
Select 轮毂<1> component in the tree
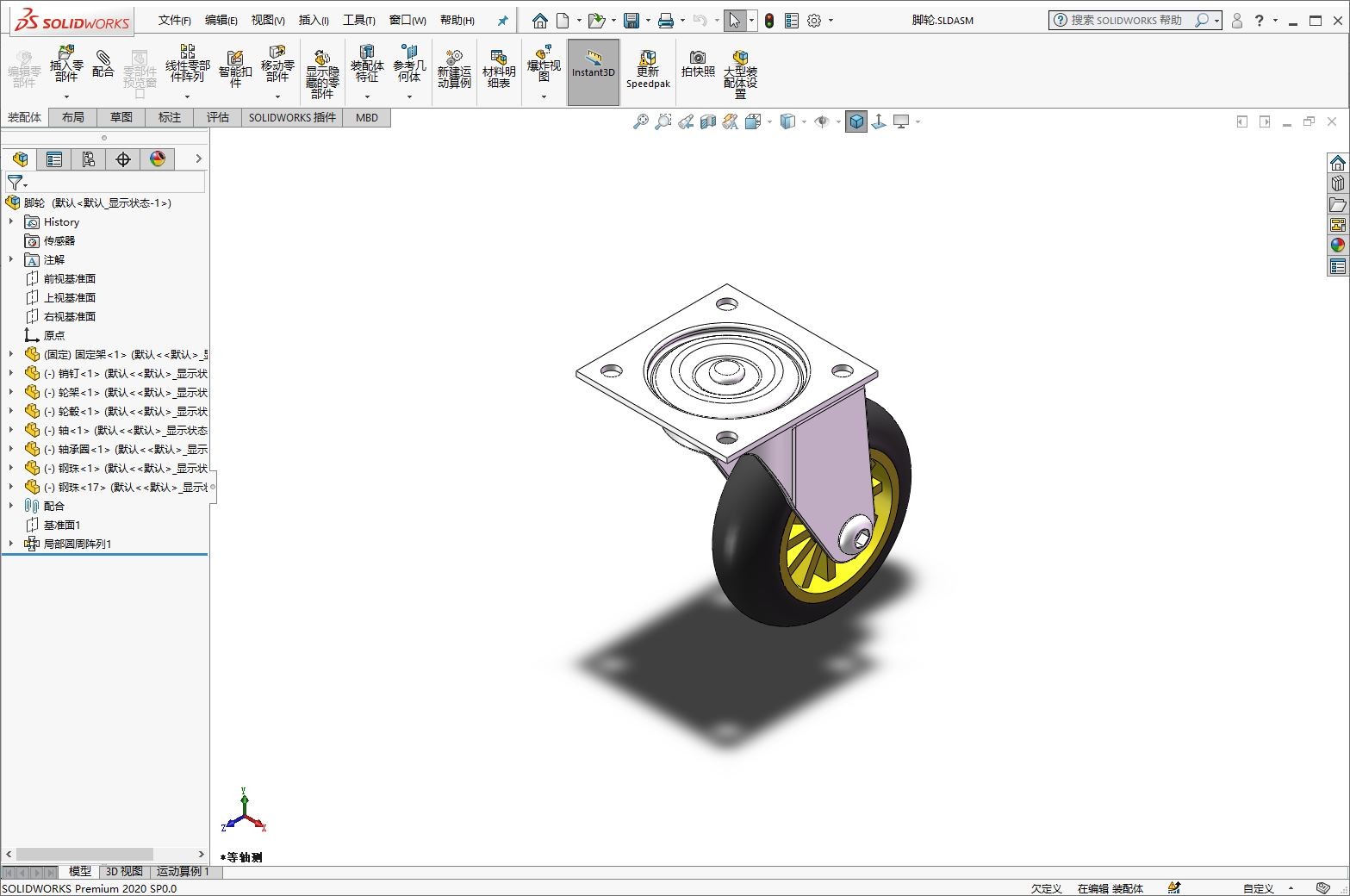(x=126, y=411)
